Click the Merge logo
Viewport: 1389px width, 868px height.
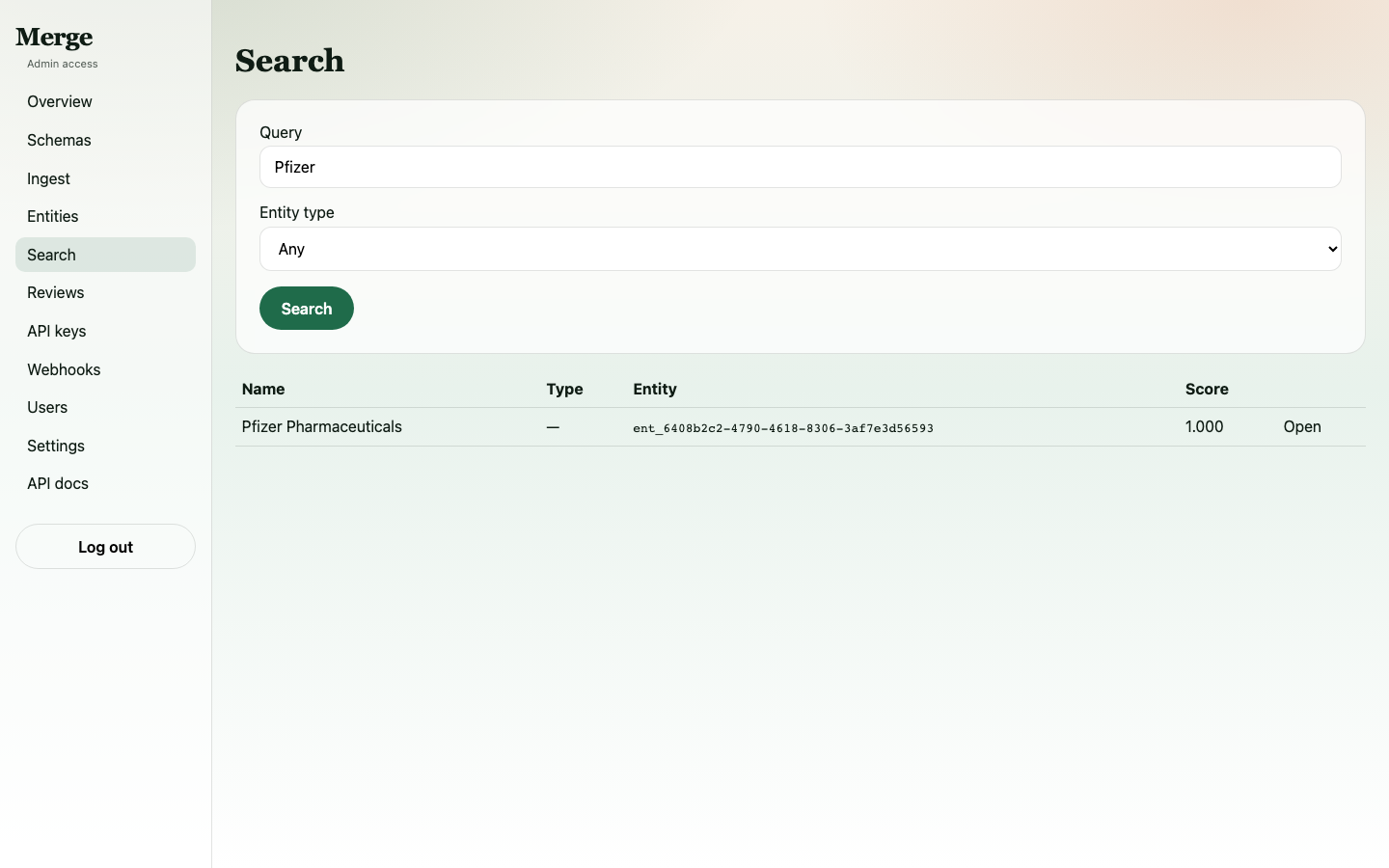(54, 38)
